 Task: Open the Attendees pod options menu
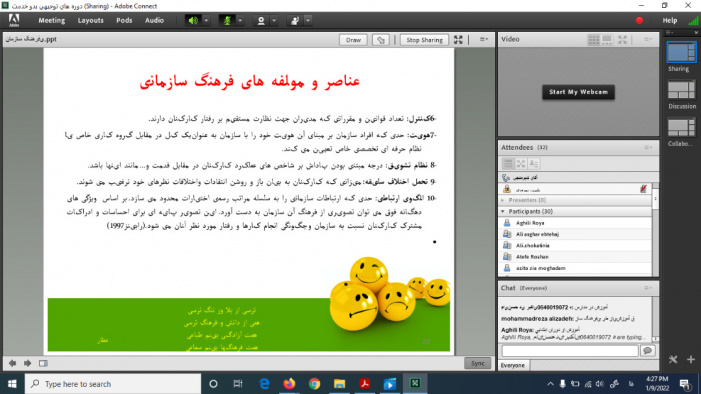tap(647, 147)
